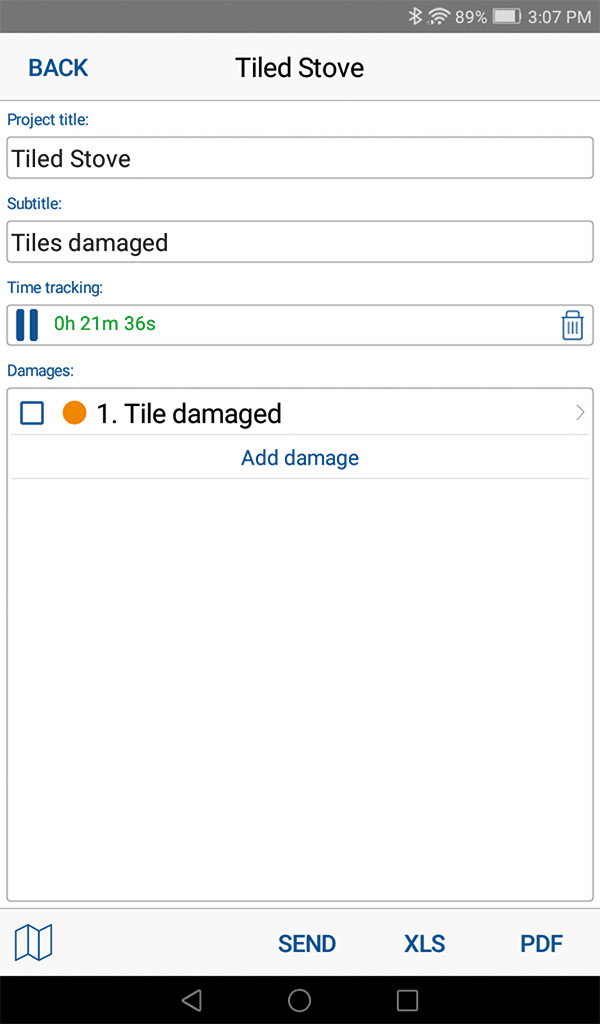Export project as XLS

(424, 943)
